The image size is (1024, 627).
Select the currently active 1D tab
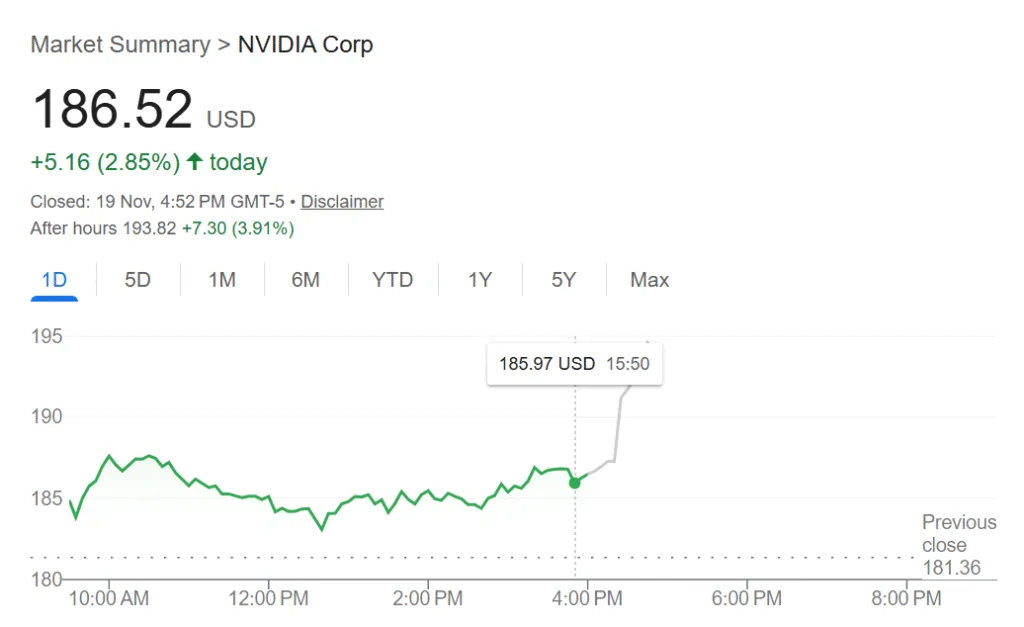(53, 280)
